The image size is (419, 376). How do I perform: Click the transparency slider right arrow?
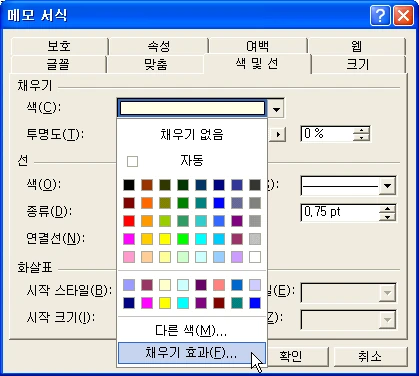278,135
